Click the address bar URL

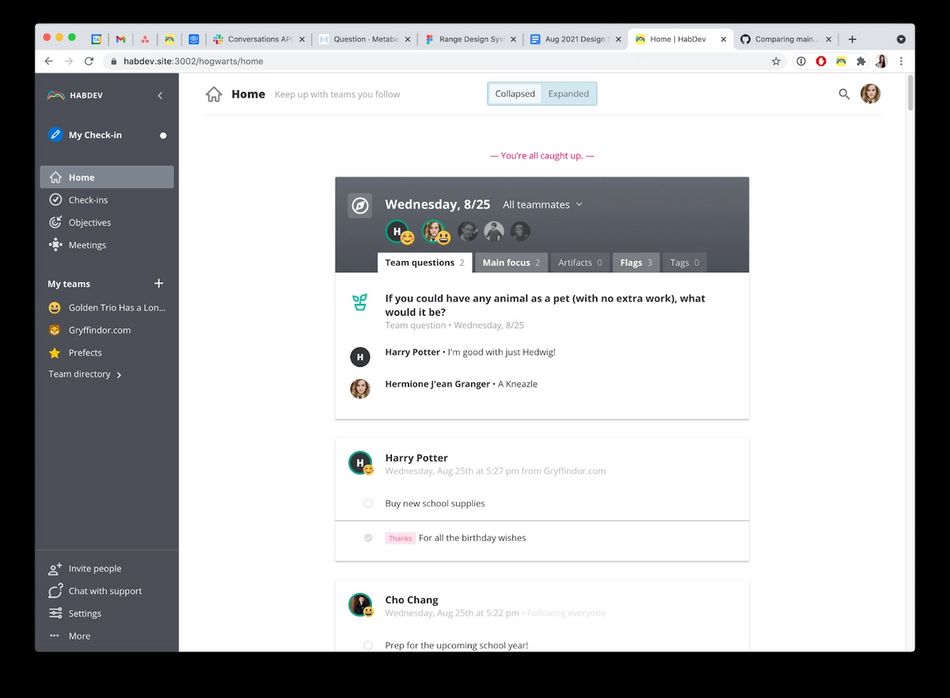click(x=193, y=61)
